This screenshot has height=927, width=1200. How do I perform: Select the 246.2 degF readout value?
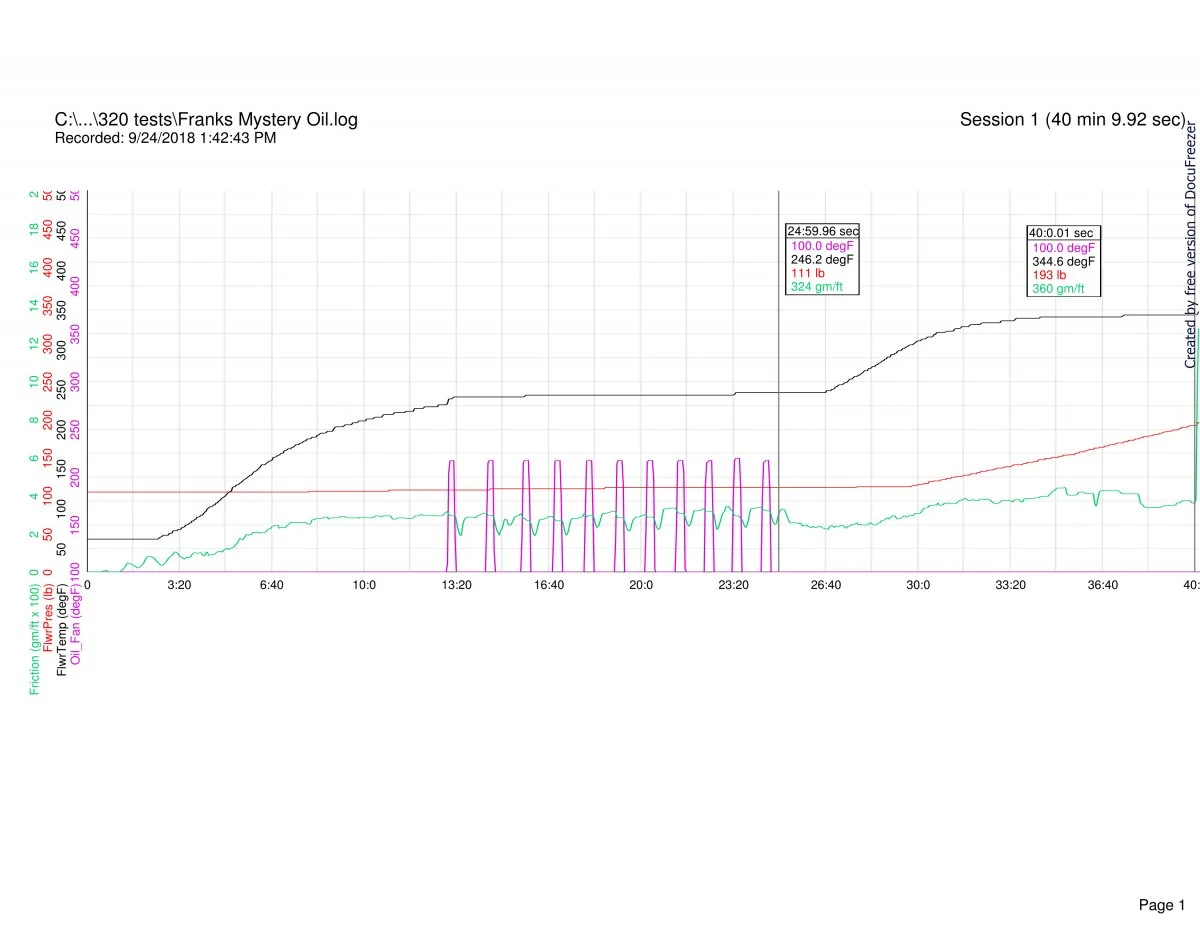[x=823, y=259]
